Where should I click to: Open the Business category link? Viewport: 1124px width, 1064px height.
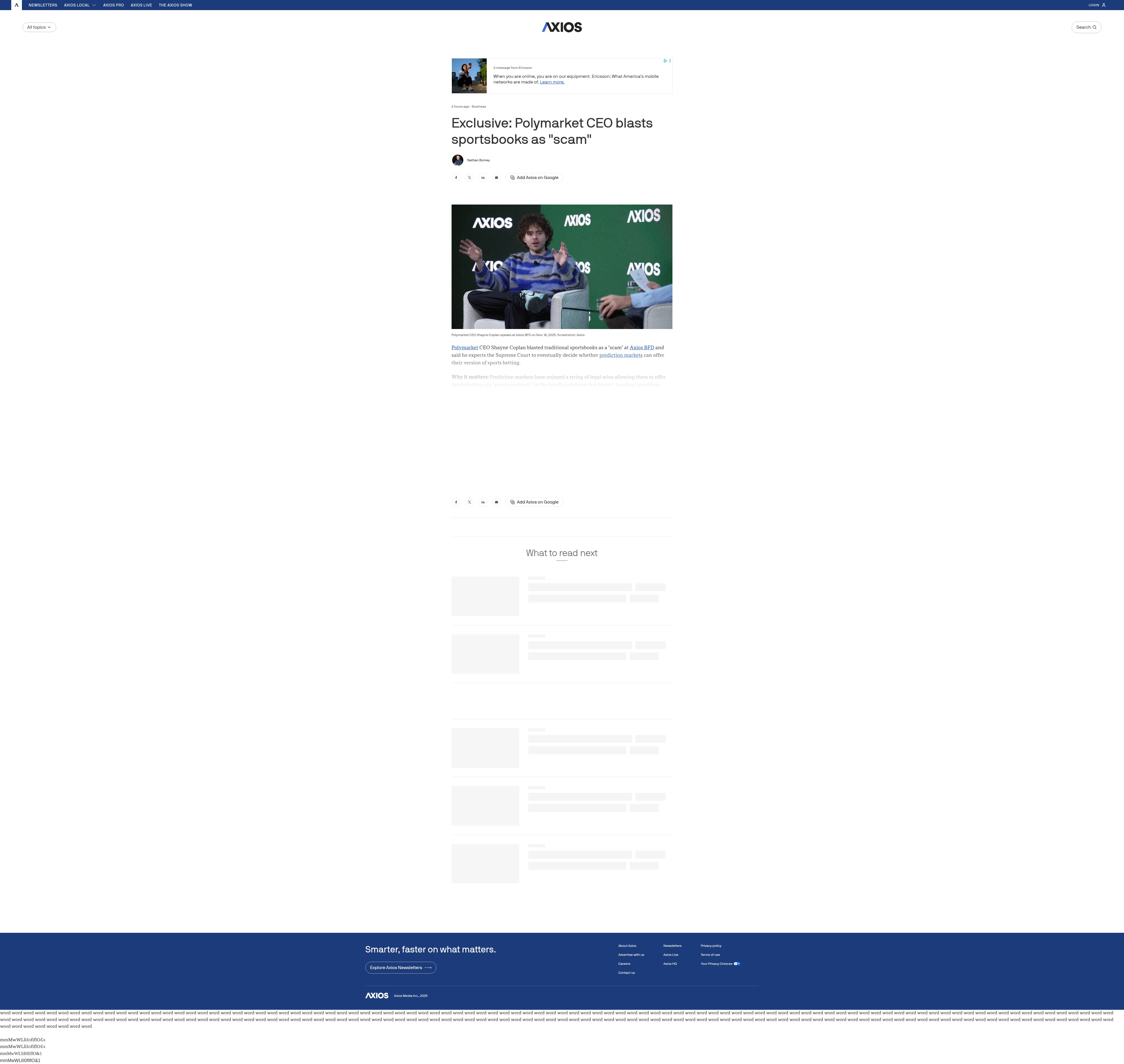point(479,107)
